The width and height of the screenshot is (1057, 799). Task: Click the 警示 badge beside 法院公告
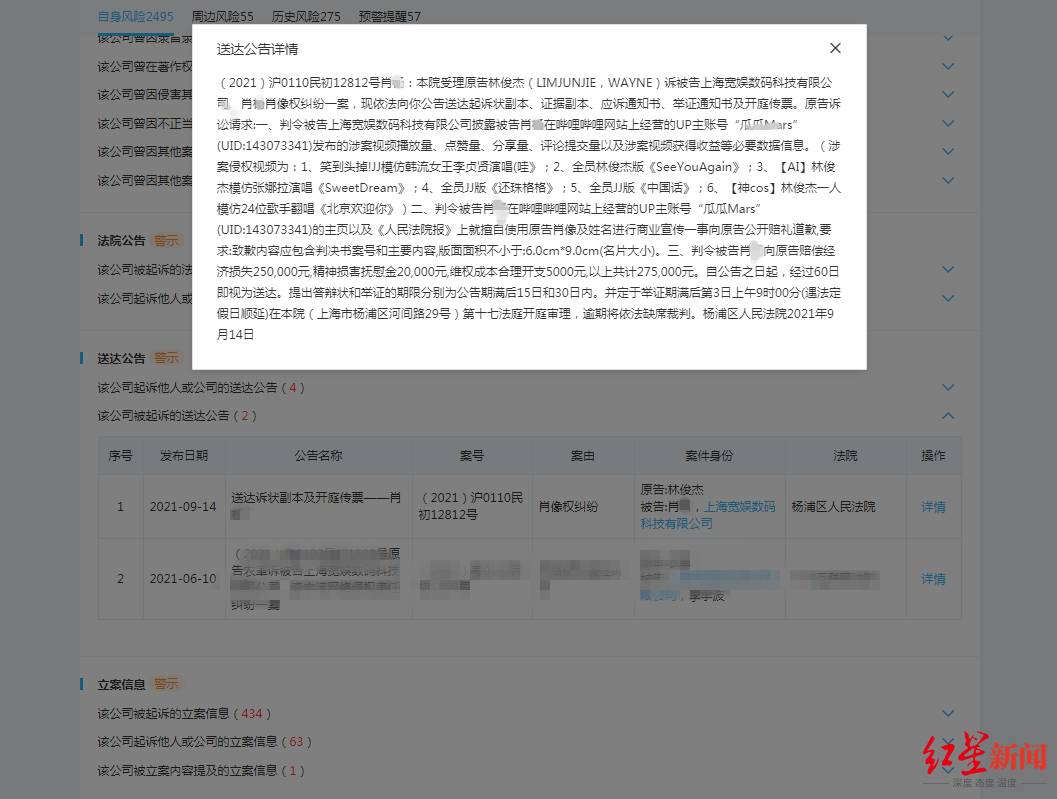pos(165,240)
